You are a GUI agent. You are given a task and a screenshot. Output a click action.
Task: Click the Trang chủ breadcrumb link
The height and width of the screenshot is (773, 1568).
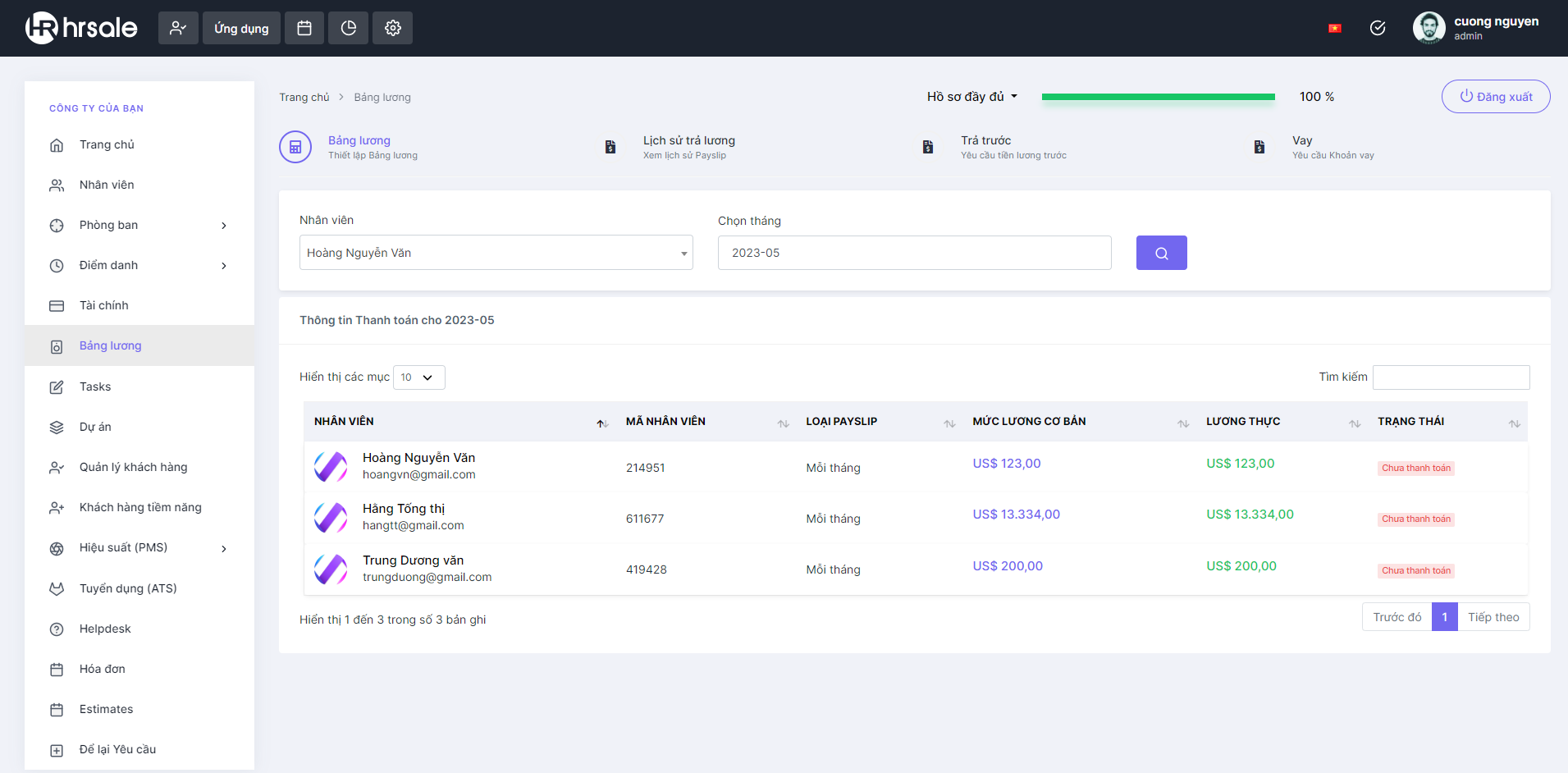(304, 97)
